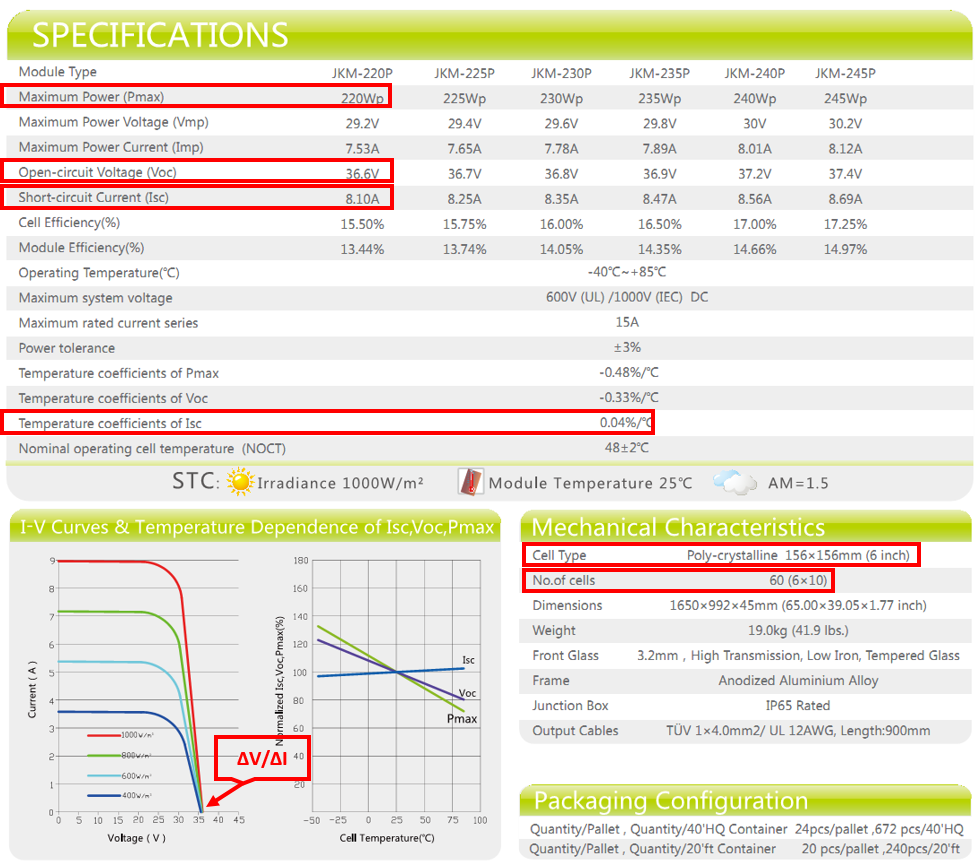Click the Isc line label on temperature graph

click(468, 660)
